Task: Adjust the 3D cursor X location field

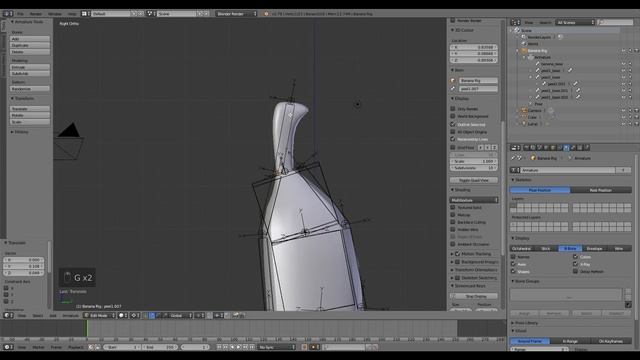Action: tap(474, 47)
